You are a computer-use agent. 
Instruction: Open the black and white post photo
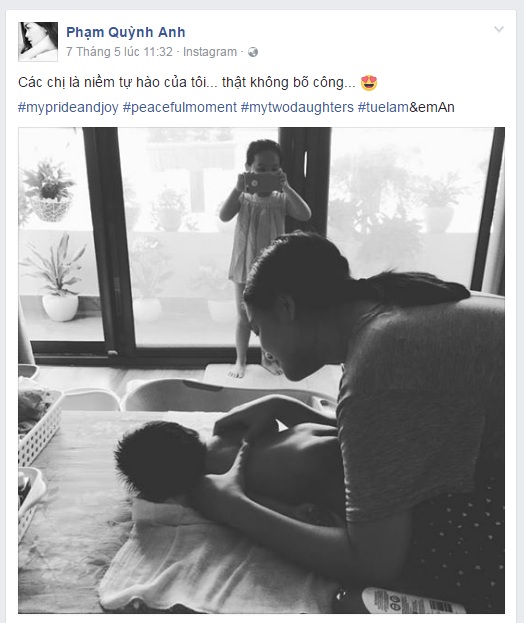(x=261, y=370)
